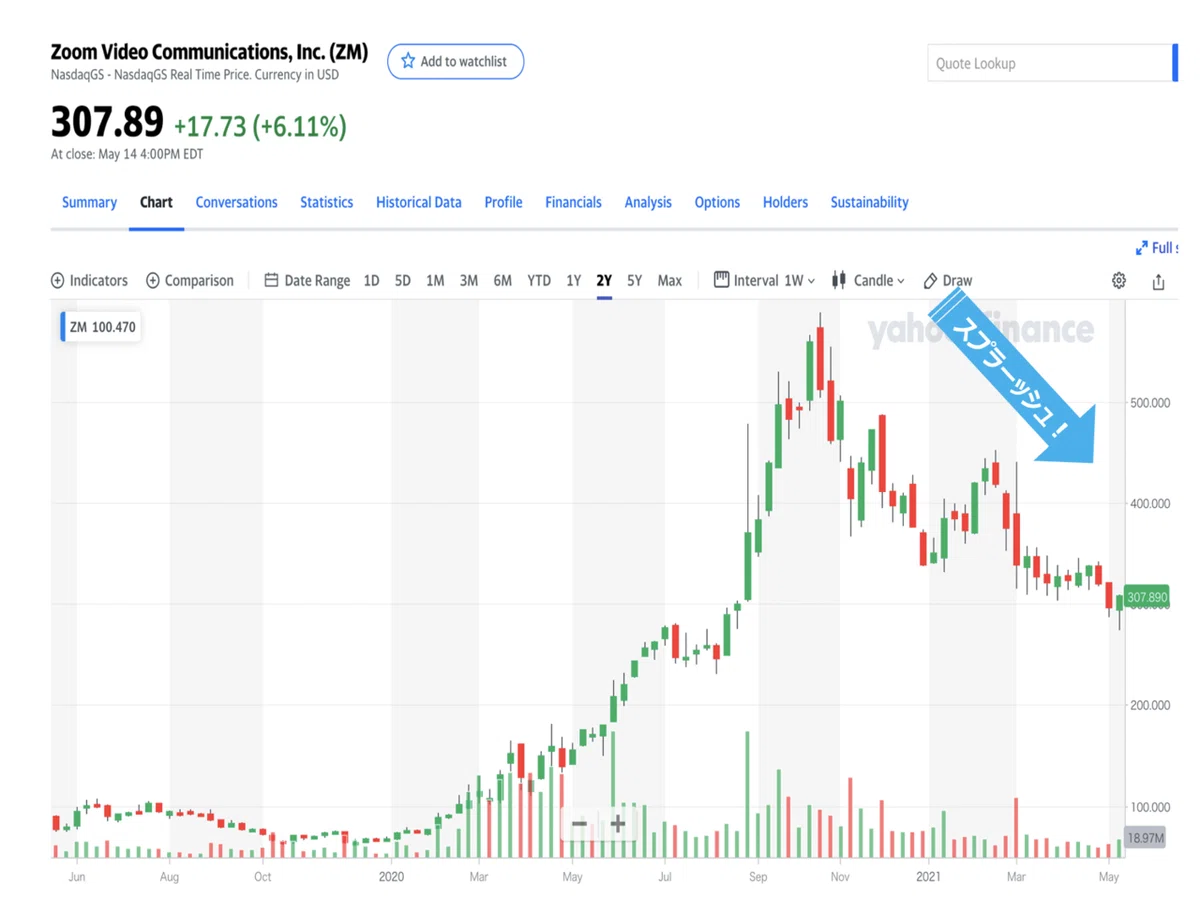1200x912 pixels.
Task: Activate the Draw pencil tool
Action: point(947,281)
